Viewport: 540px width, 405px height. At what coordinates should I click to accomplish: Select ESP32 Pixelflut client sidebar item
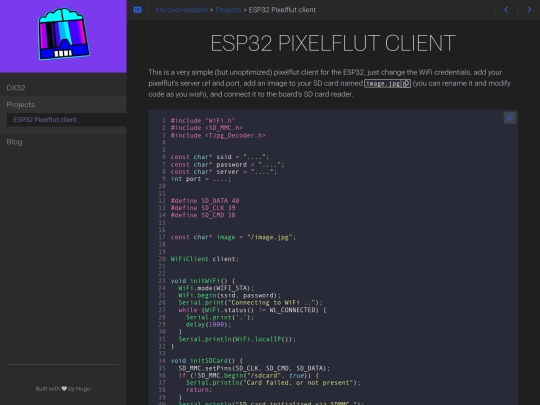[66, 120]
